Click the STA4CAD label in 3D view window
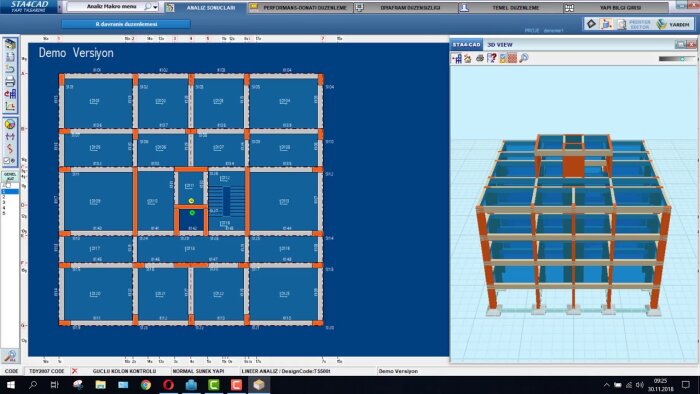 [466, 45]
